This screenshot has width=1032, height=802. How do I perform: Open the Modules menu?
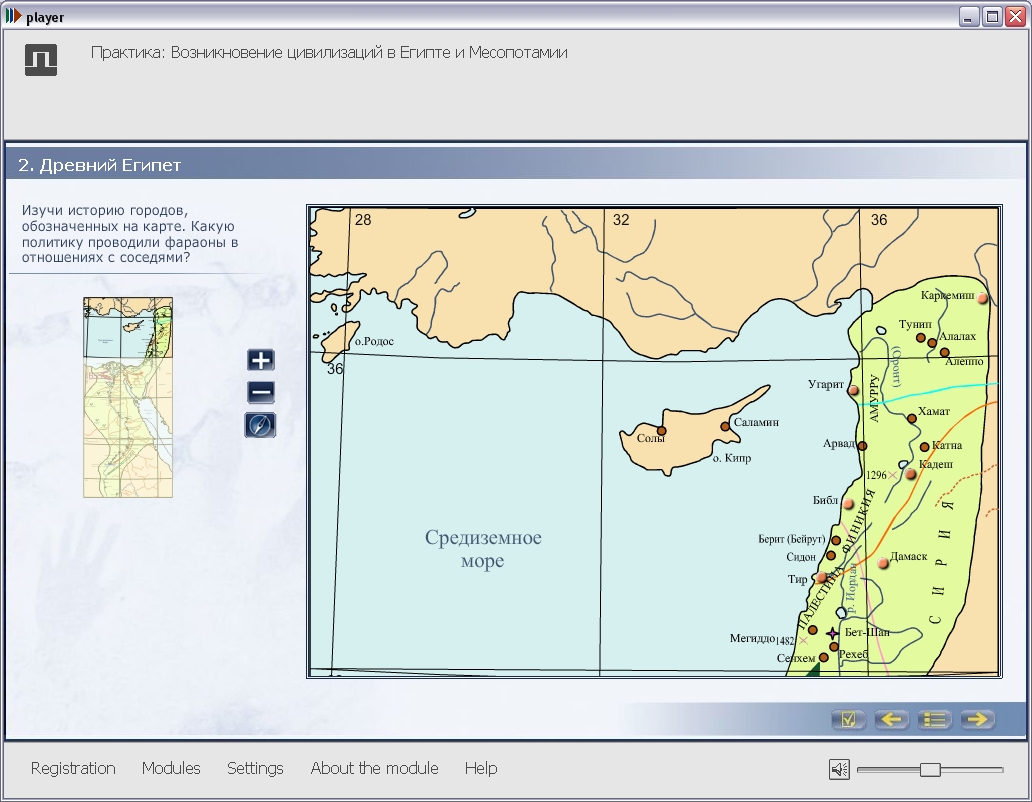[x=171, y=768]
